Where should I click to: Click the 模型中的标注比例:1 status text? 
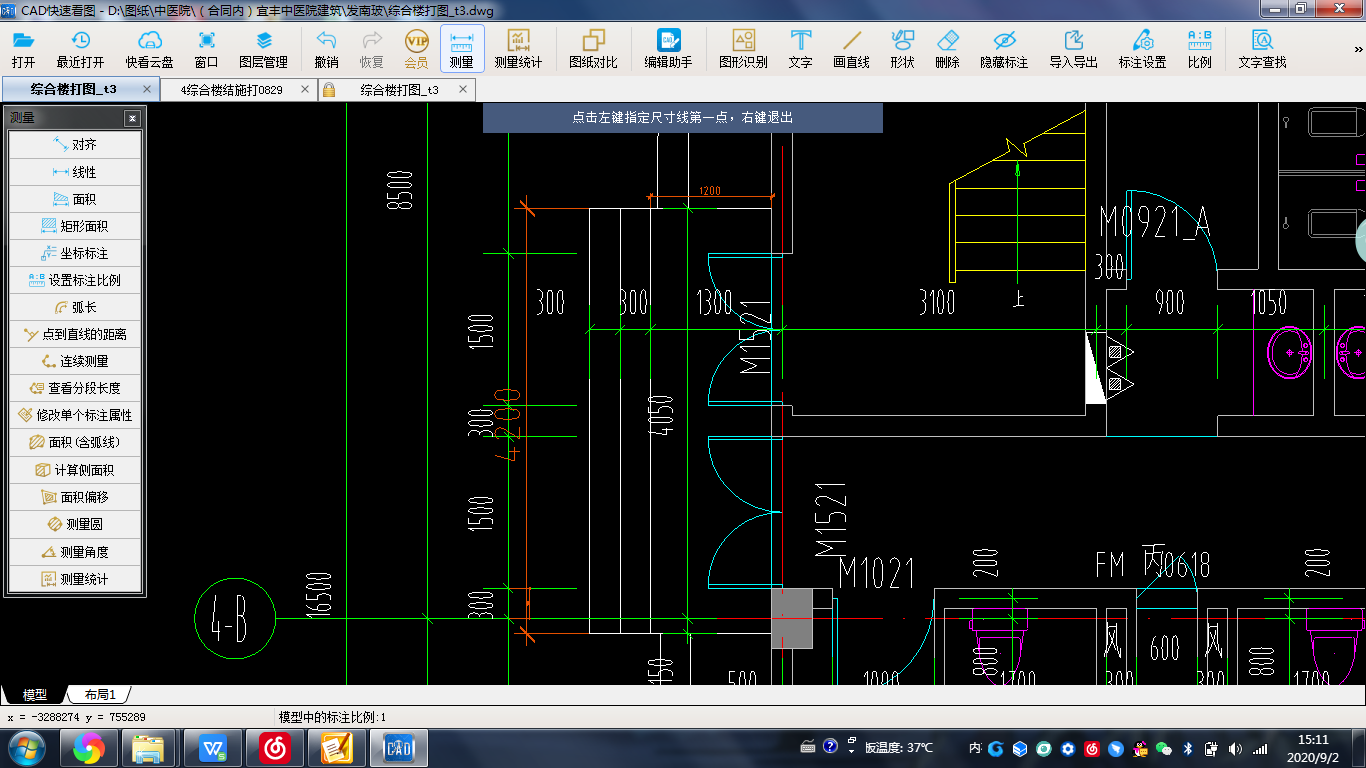(332, 717)
